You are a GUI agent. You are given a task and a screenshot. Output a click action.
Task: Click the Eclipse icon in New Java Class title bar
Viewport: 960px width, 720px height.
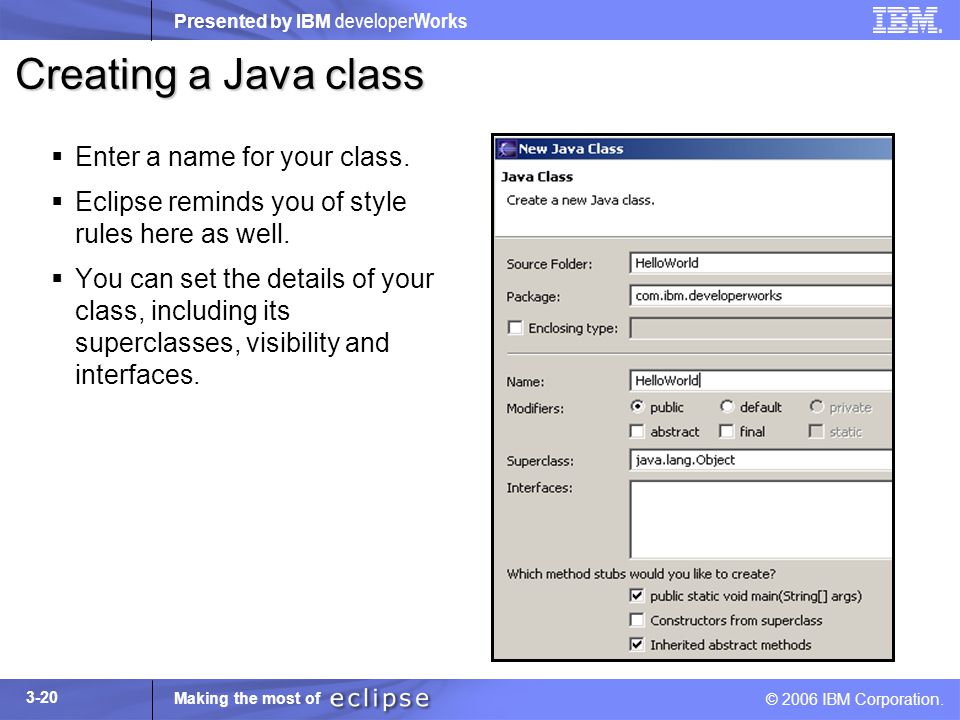[x=506, y=149]
